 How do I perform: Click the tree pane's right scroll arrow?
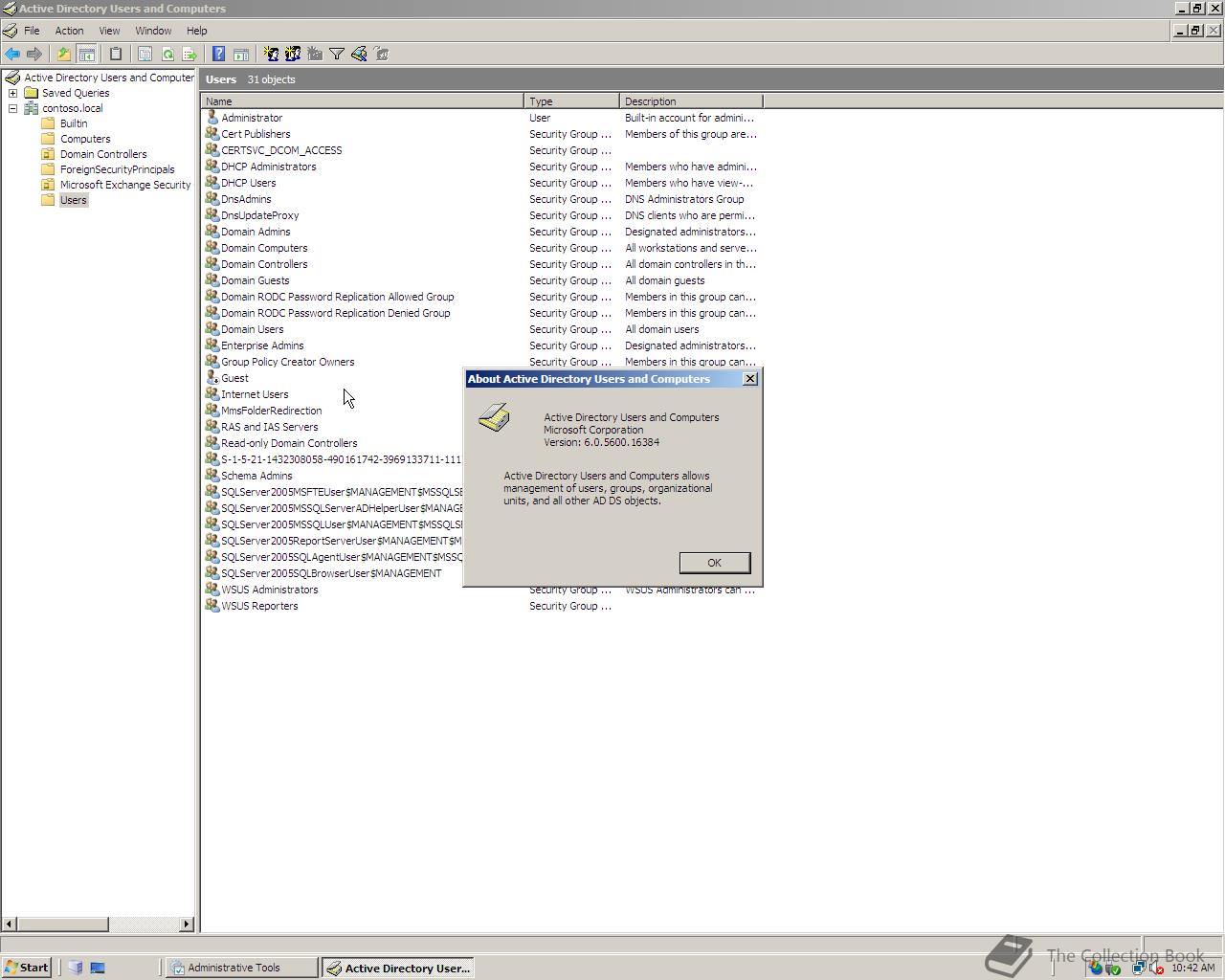tap(187, 924)
